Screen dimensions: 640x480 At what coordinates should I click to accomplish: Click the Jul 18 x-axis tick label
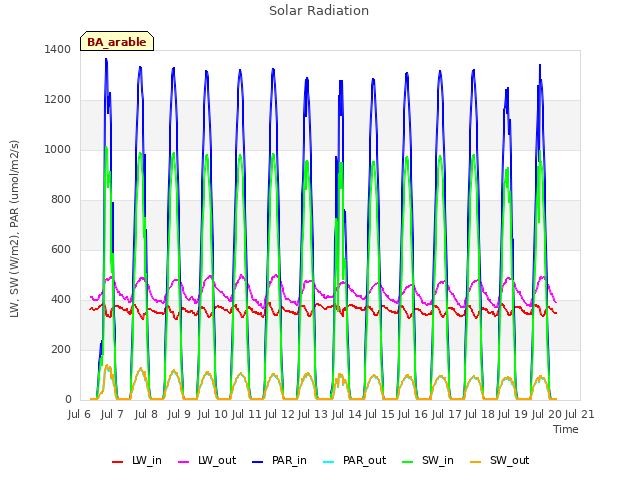click(480, 414)
